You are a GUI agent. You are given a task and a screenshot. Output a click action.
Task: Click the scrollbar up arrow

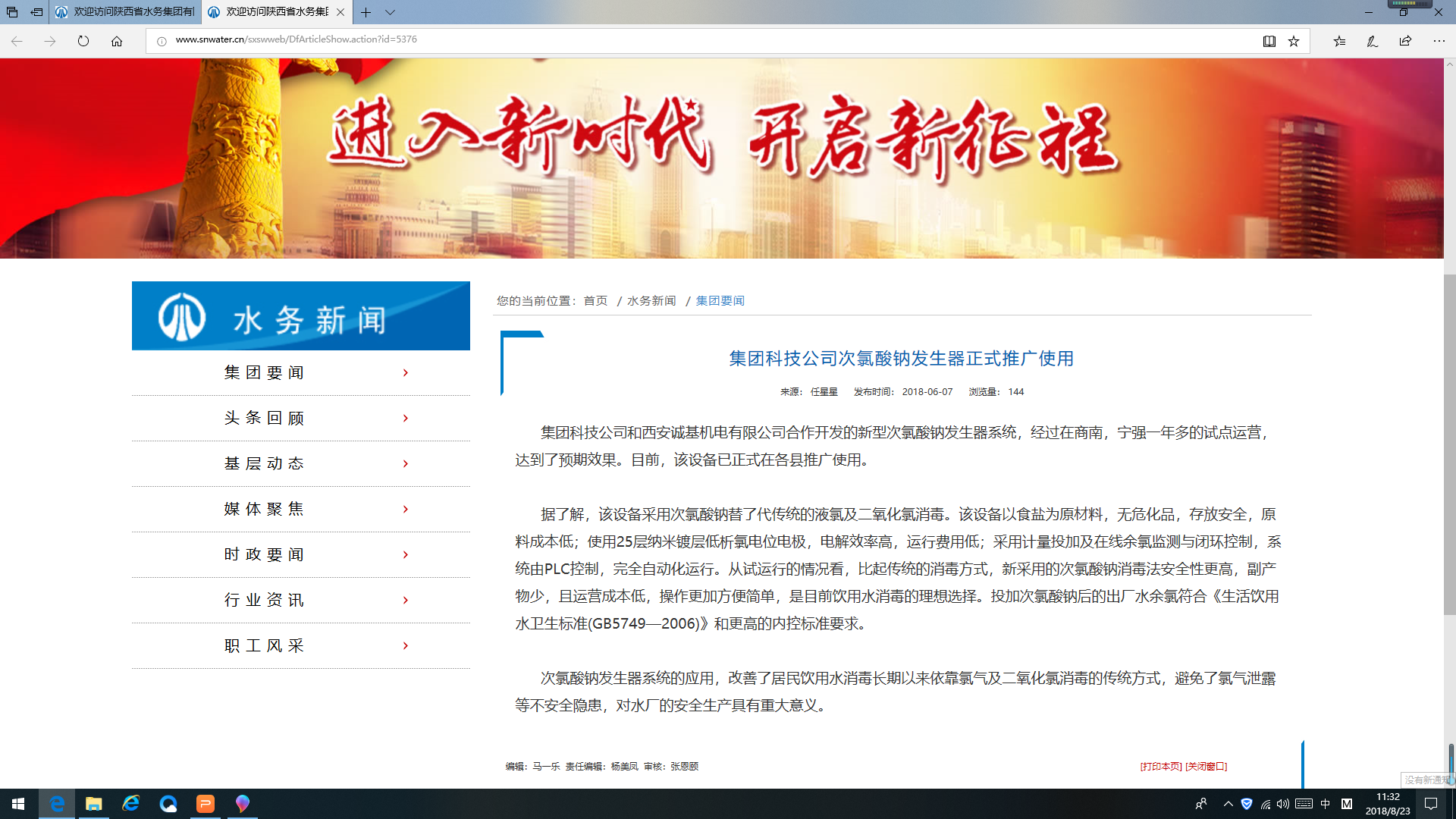pyautogui.click(x=1449, y=64)
